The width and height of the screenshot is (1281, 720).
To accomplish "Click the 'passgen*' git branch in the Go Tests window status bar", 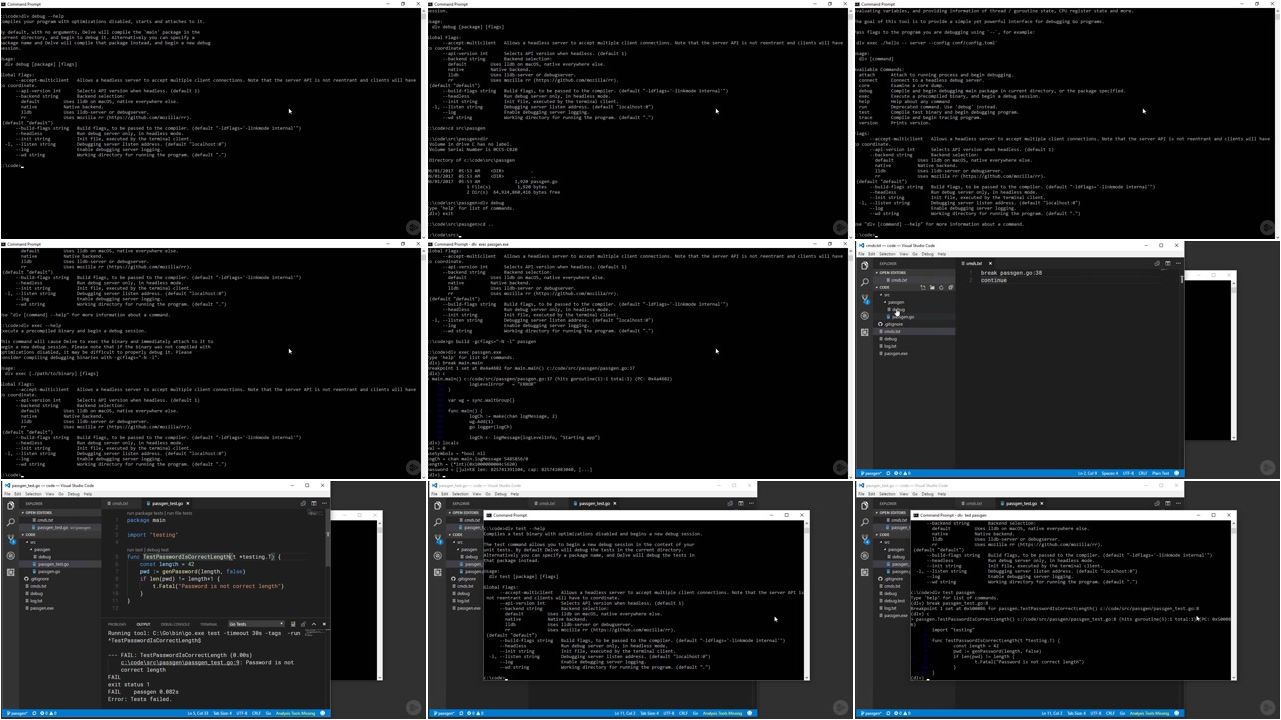I will [x=17, y=713].
